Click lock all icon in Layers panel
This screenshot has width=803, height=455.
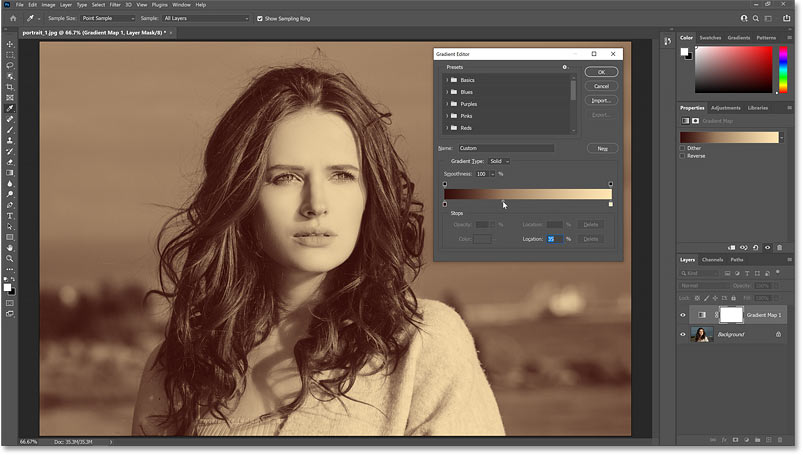coord(733,298)
